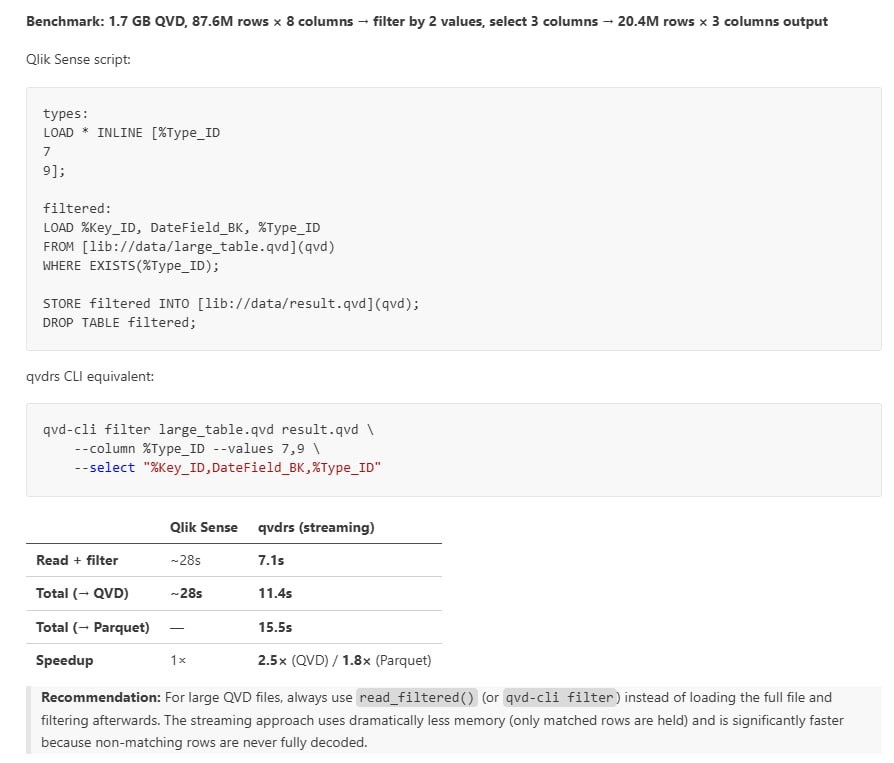This screenshot has width=894, height=763.
Task: Click the "STORE filtered INTO" code line
Action: click(x=231, y=303)
